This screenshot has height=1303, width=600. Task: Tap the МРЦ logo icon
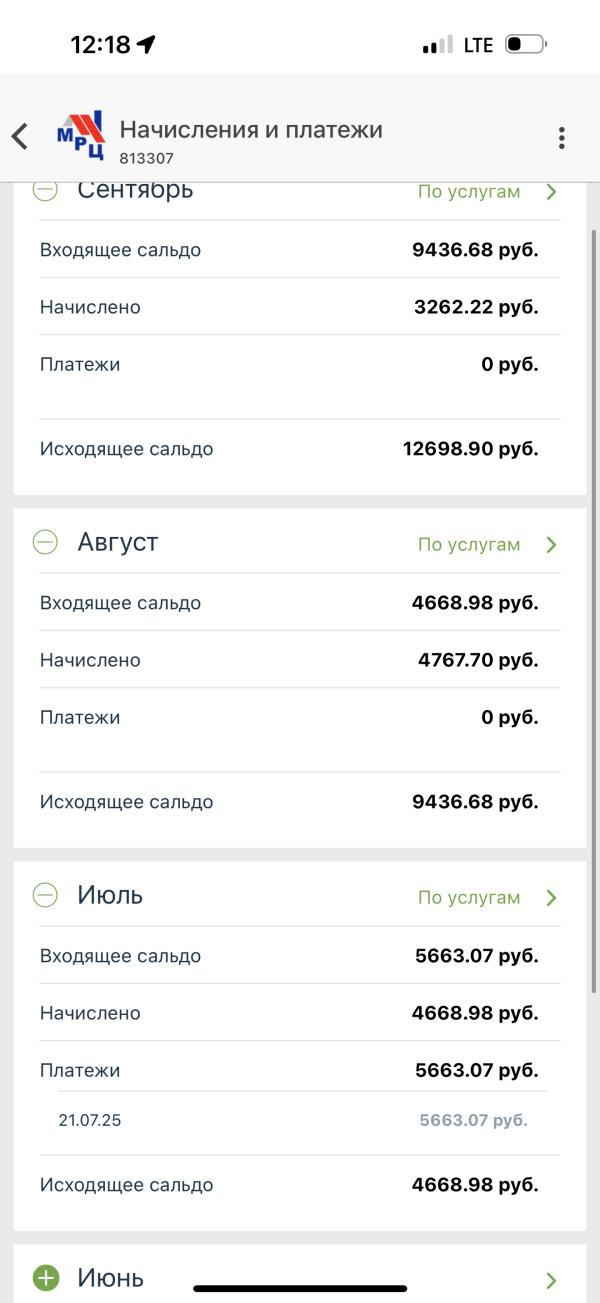[x=80, y=137]
